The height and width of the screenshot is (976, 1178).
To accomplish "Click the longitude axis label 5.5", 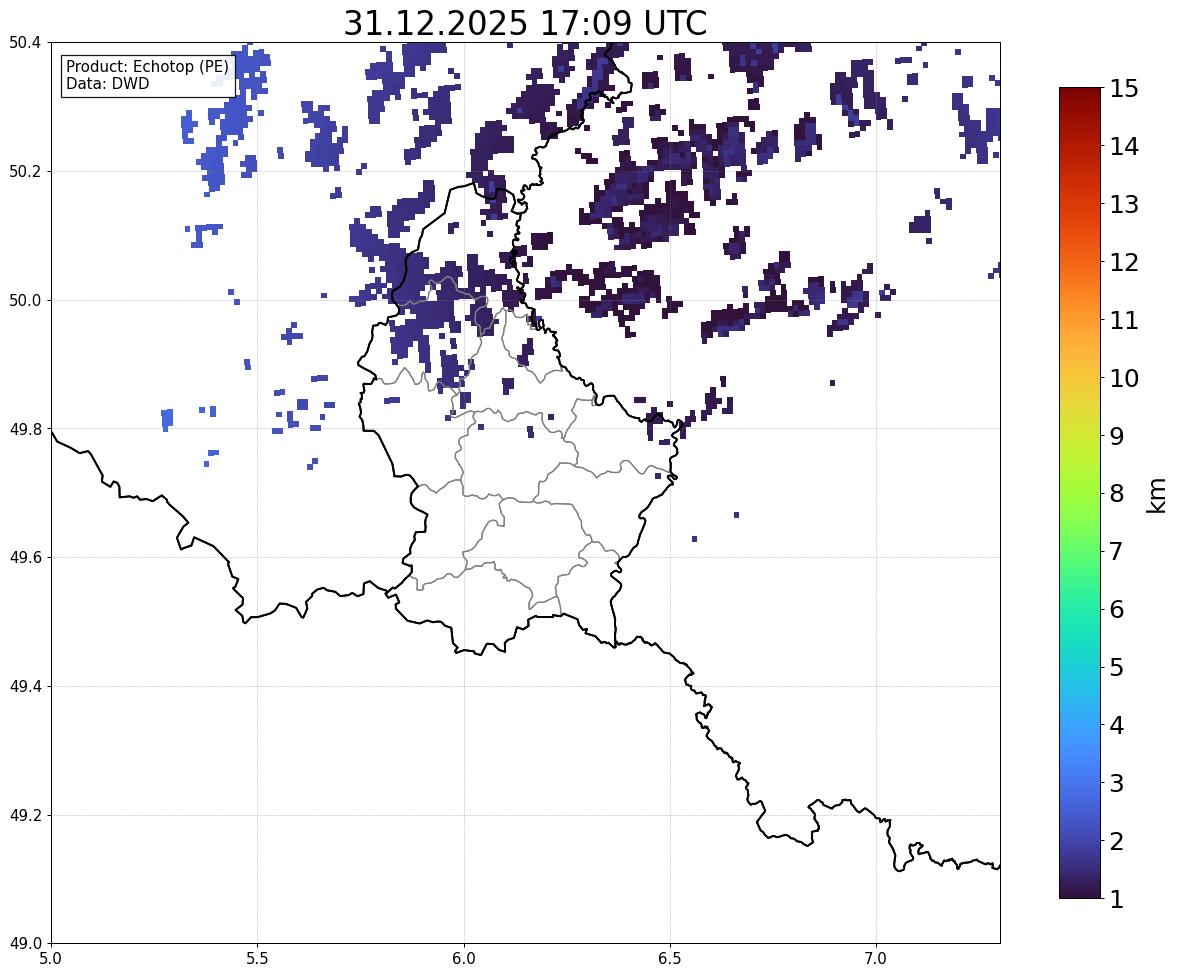I will 258,959.
